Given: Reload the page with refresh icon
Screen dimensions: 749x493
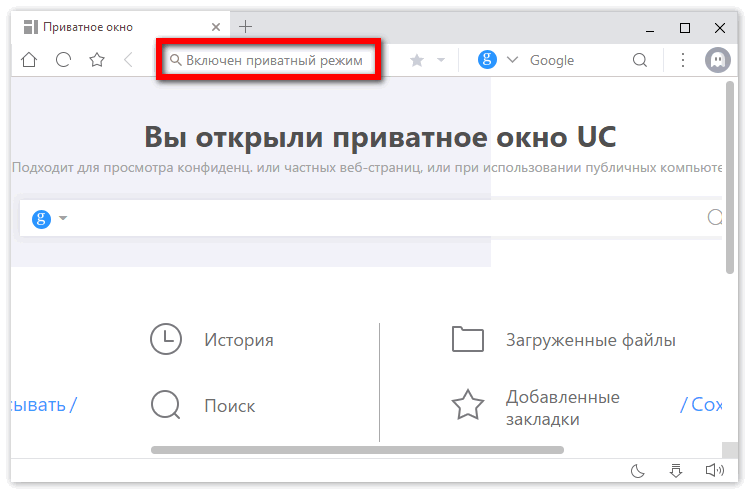Looking at the screenshot, I should [x=63, y=60].
